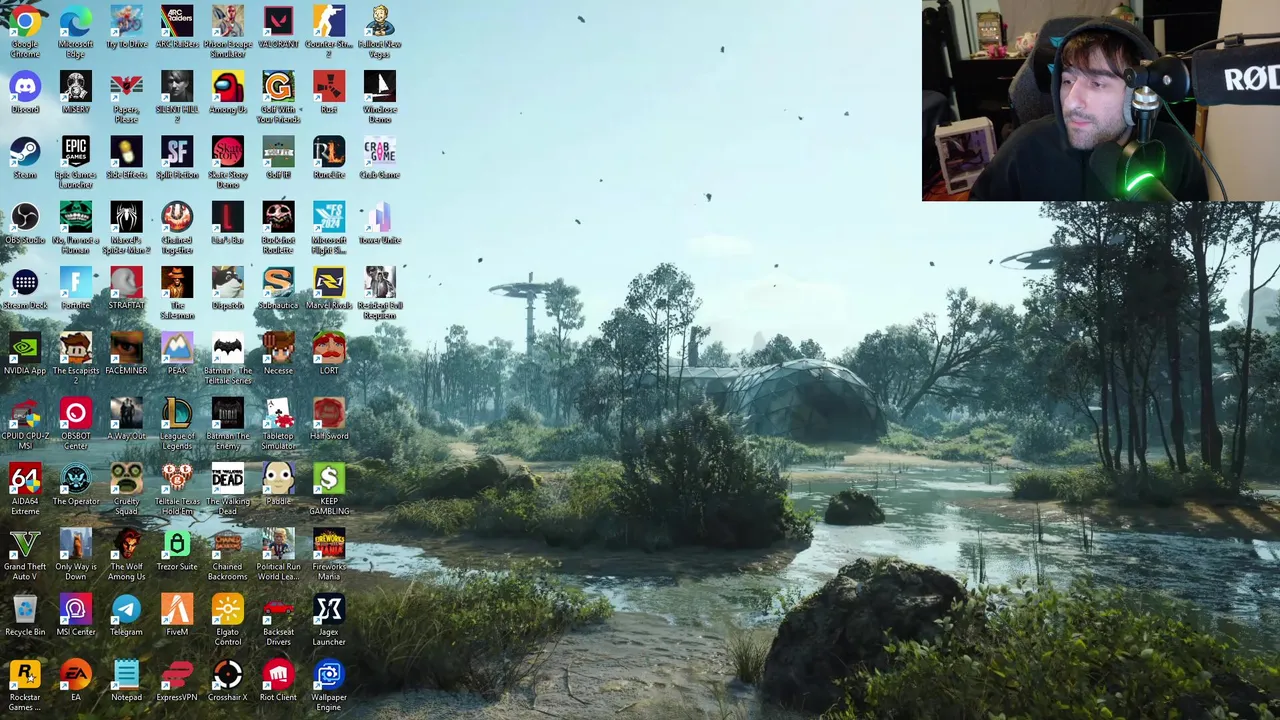The width and height of the screenshot is (1280, 720).
Task: Select Marvel's Spider-Man 2 icon
Action: pyautogui.click(x=126, y=217)
